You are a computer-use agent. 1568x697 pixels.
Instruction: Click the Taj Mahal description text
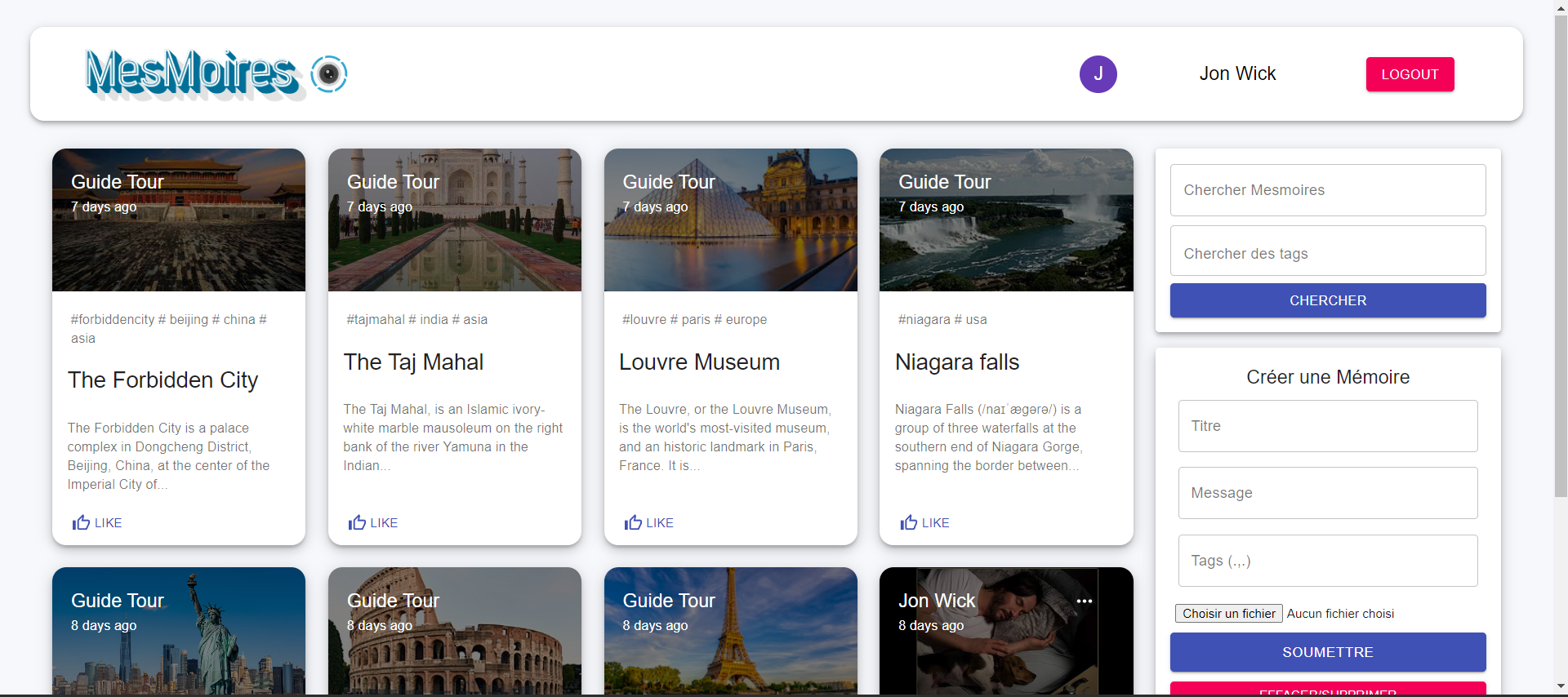coord(453,437)
